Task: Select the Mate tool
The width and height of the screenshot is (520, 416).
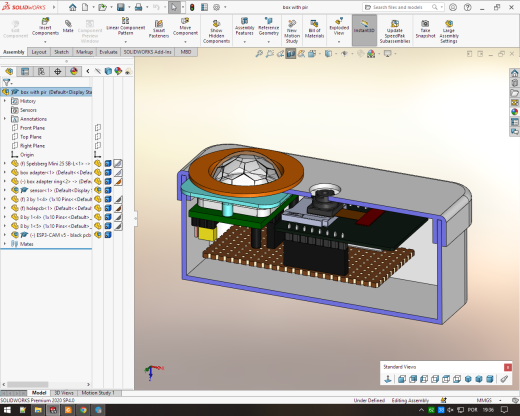Action: (x=68, y=26)
